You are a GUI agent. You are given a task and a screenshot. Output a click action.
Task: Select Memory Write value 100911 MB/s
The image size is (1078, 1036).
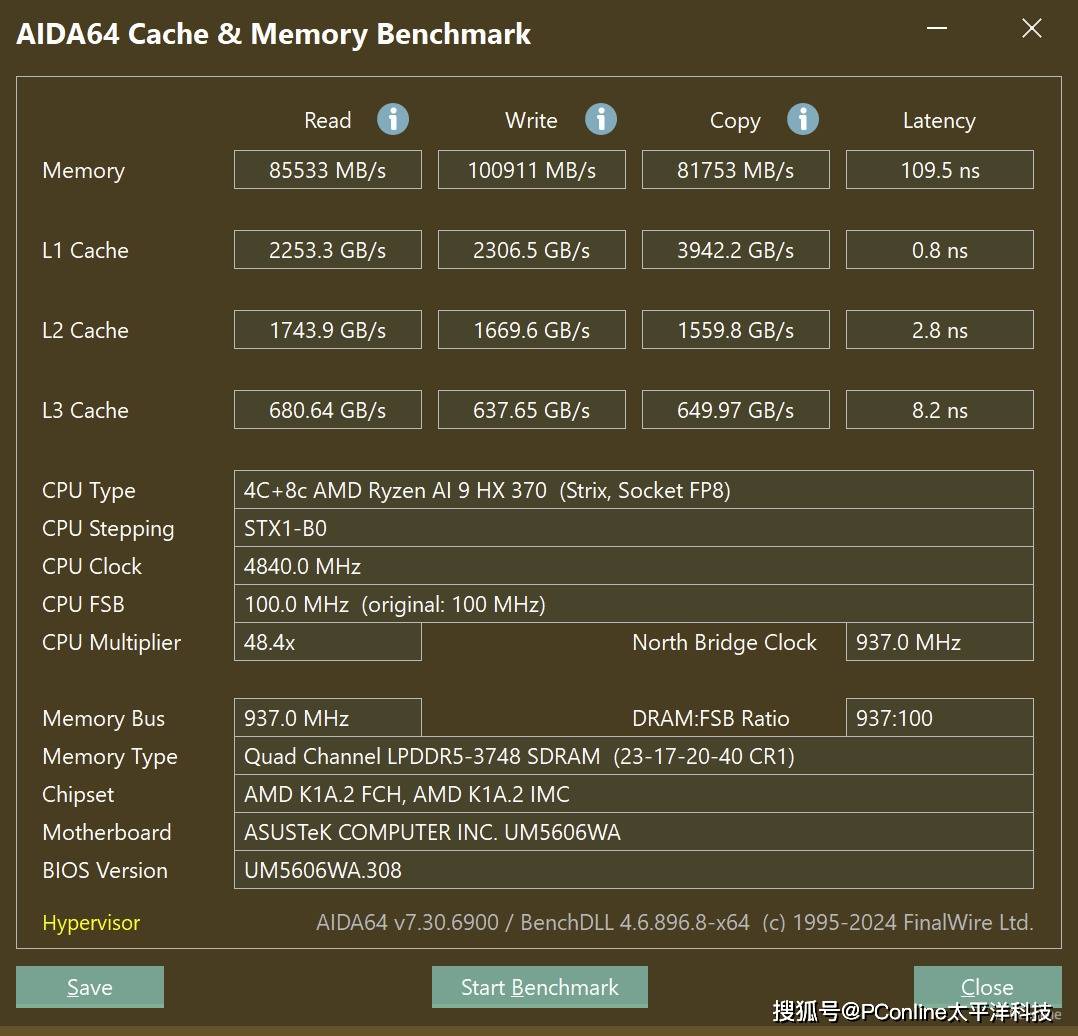pyautogui.click(x=531, y=170)
